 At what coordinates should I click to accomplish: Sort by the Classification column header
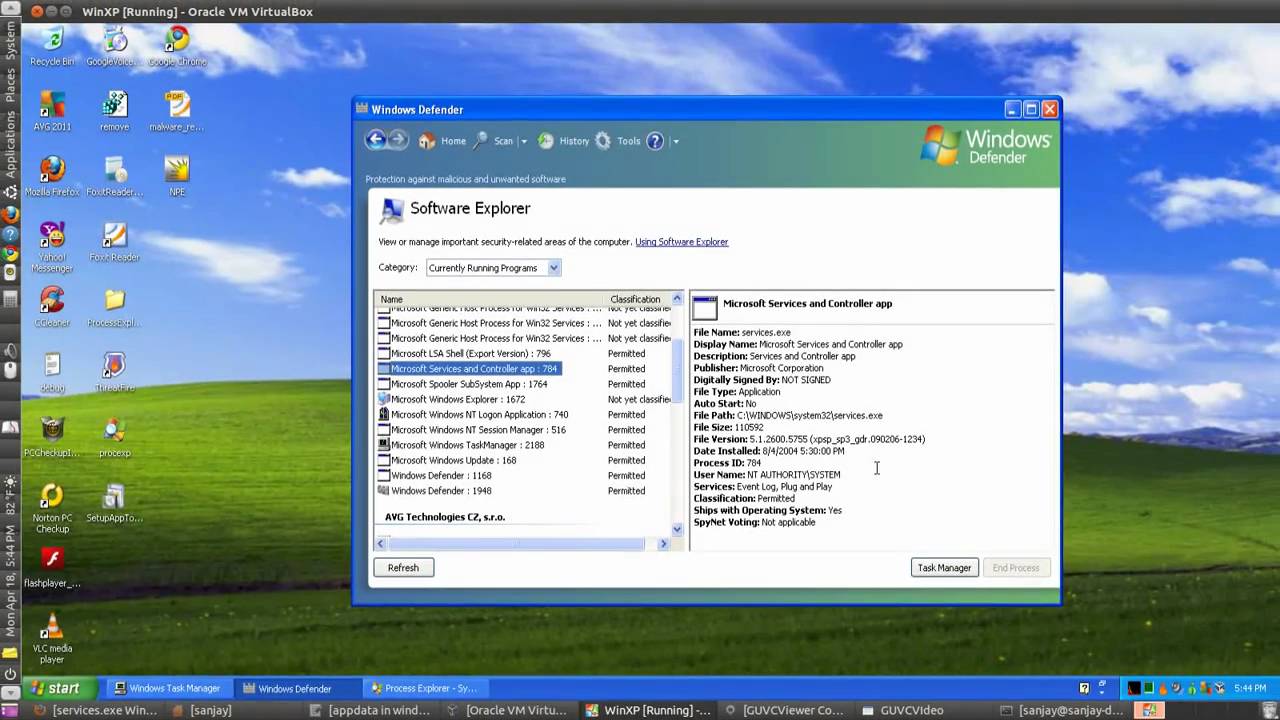click(636, 299)
